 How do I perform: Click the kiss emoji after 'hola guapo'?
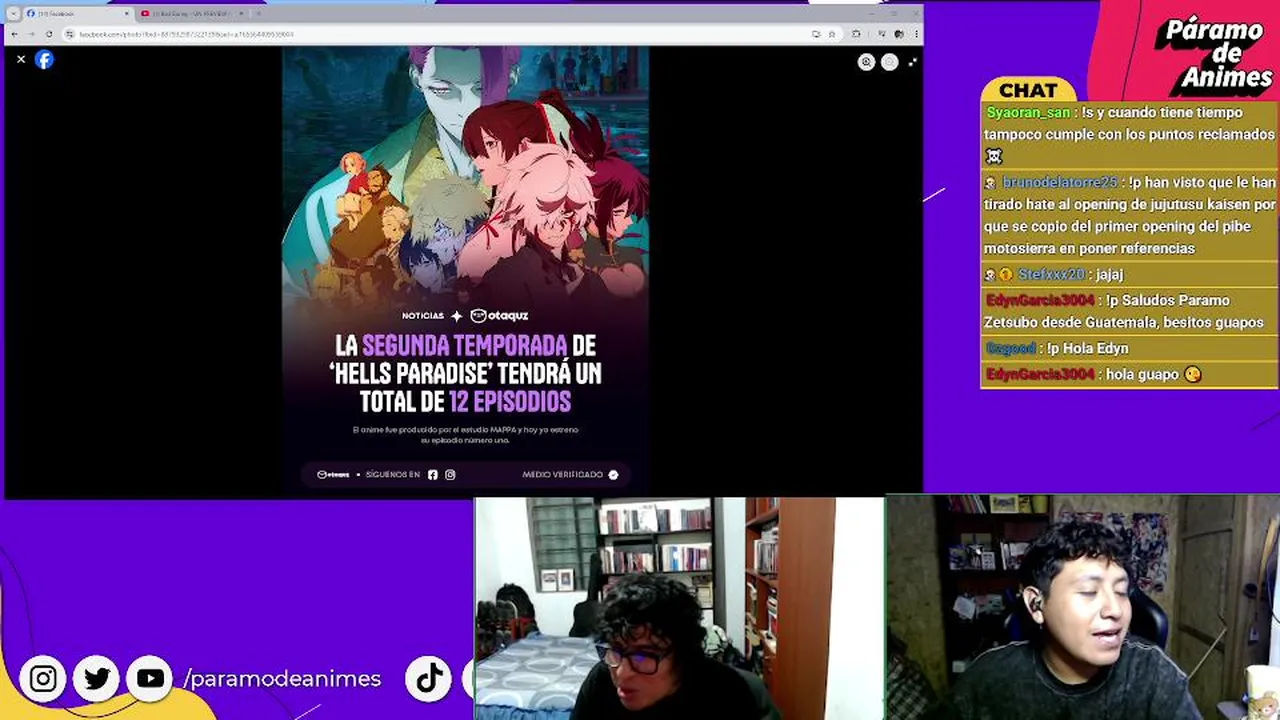[x=1192, y=374]
